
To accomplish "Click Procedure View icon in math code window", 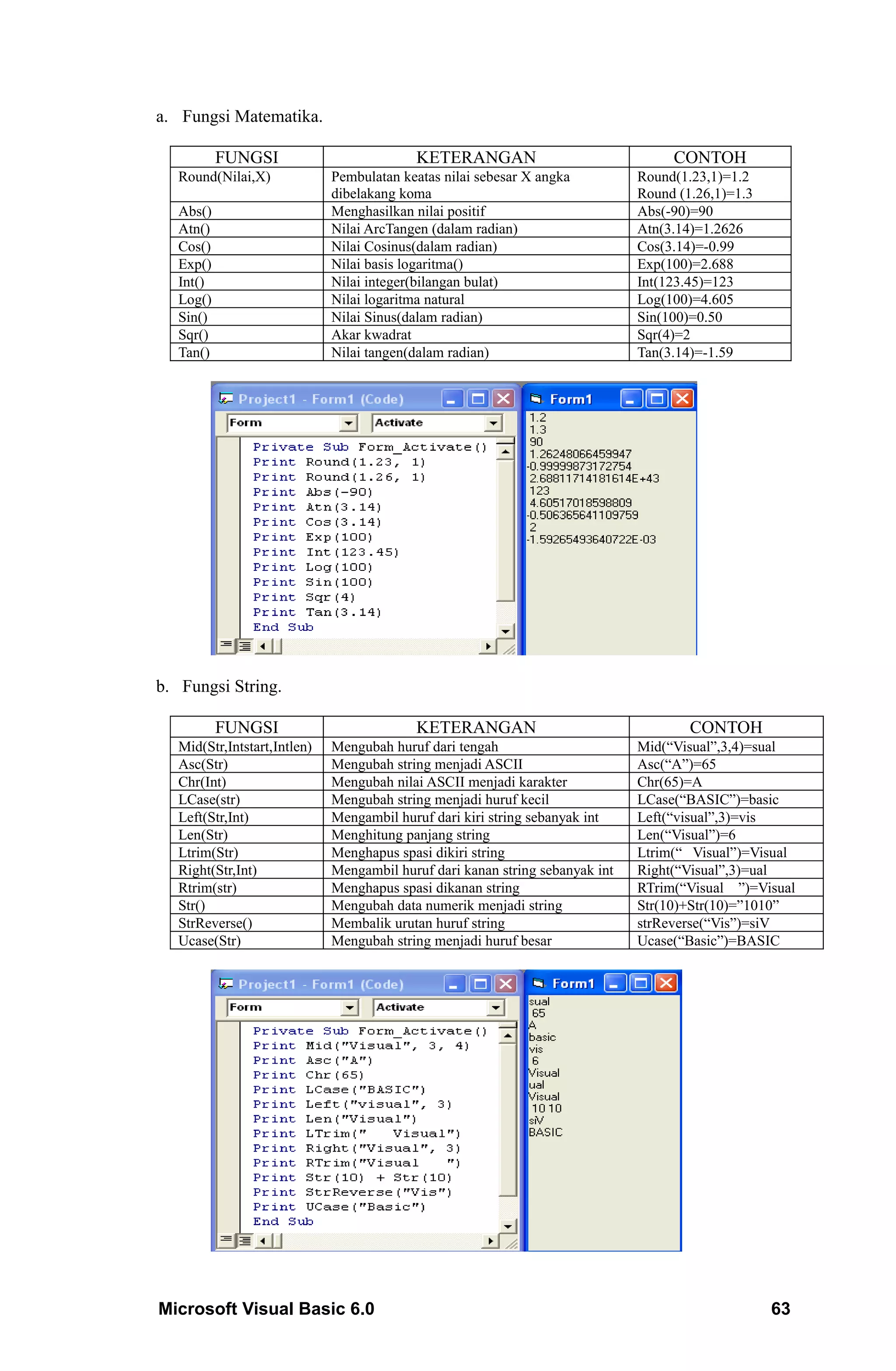I will (226, 645).
